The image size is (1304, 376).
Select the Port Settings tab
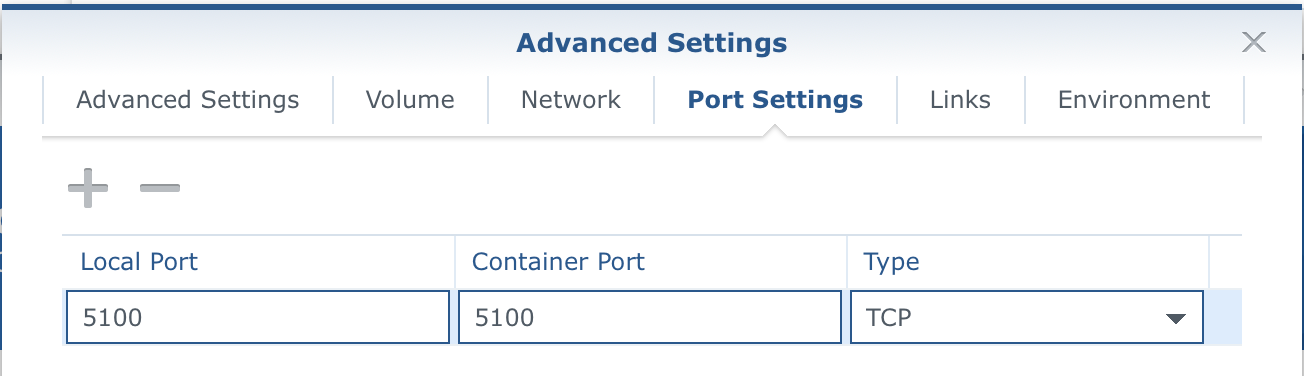coord(775,100)
